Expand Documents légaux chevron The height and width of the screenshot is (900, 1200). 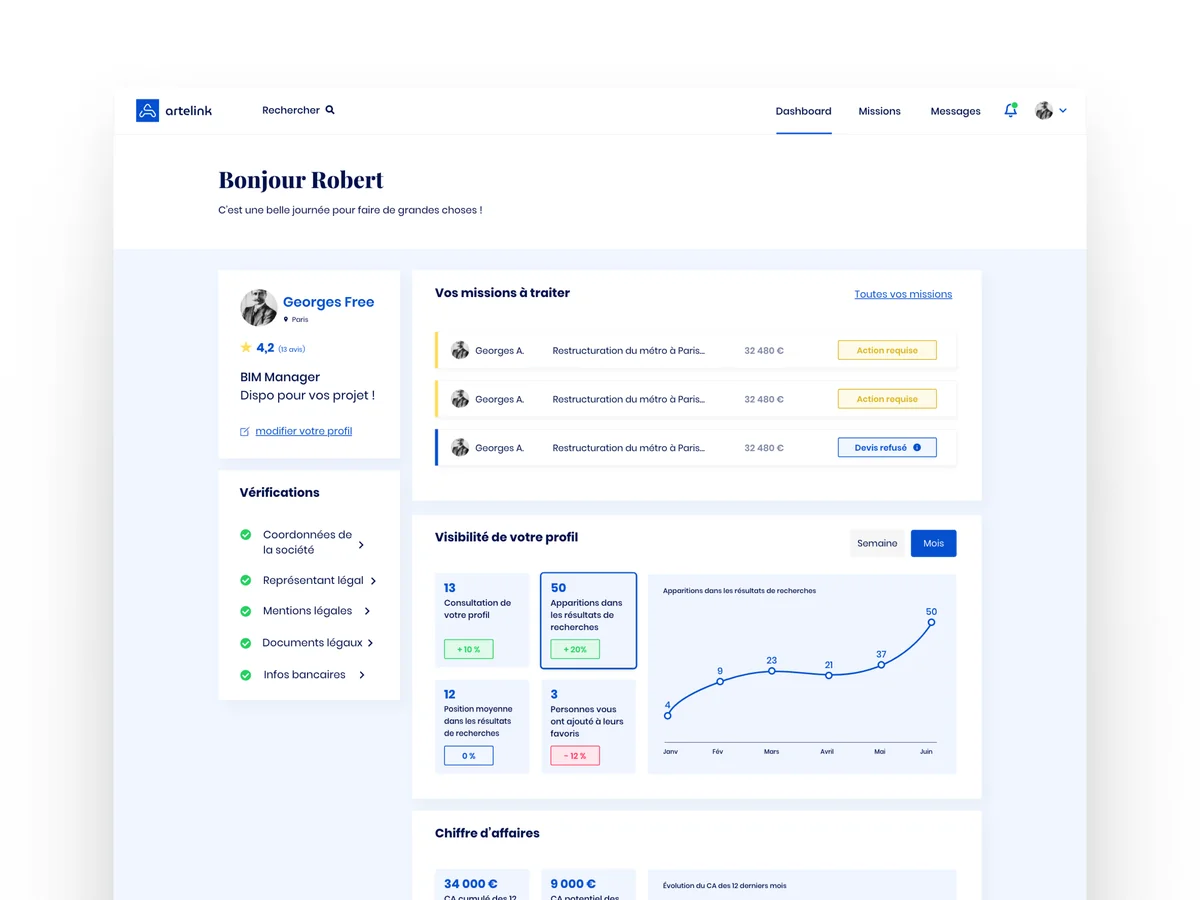(370, 643)
